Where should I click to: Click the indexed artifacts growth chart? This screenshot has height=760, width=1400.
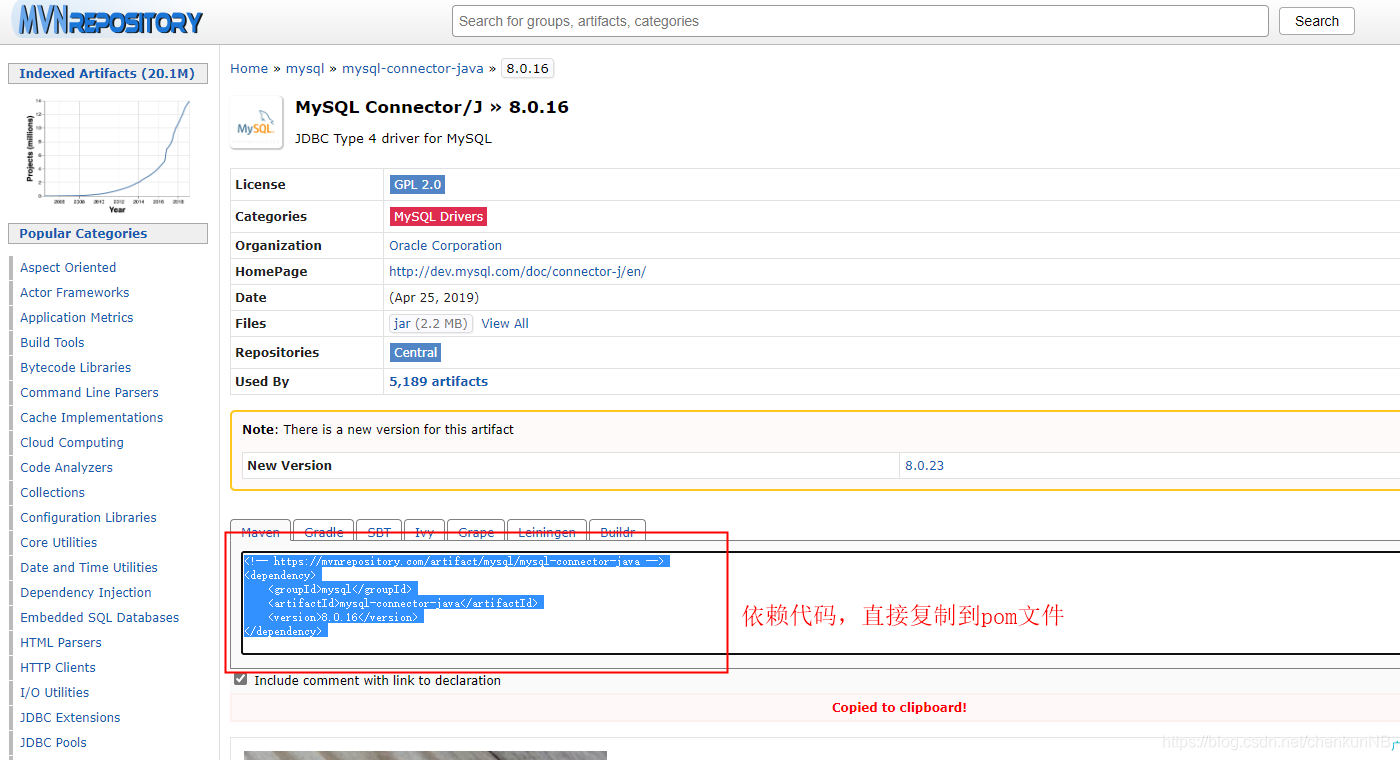click(x=108, y=155)
